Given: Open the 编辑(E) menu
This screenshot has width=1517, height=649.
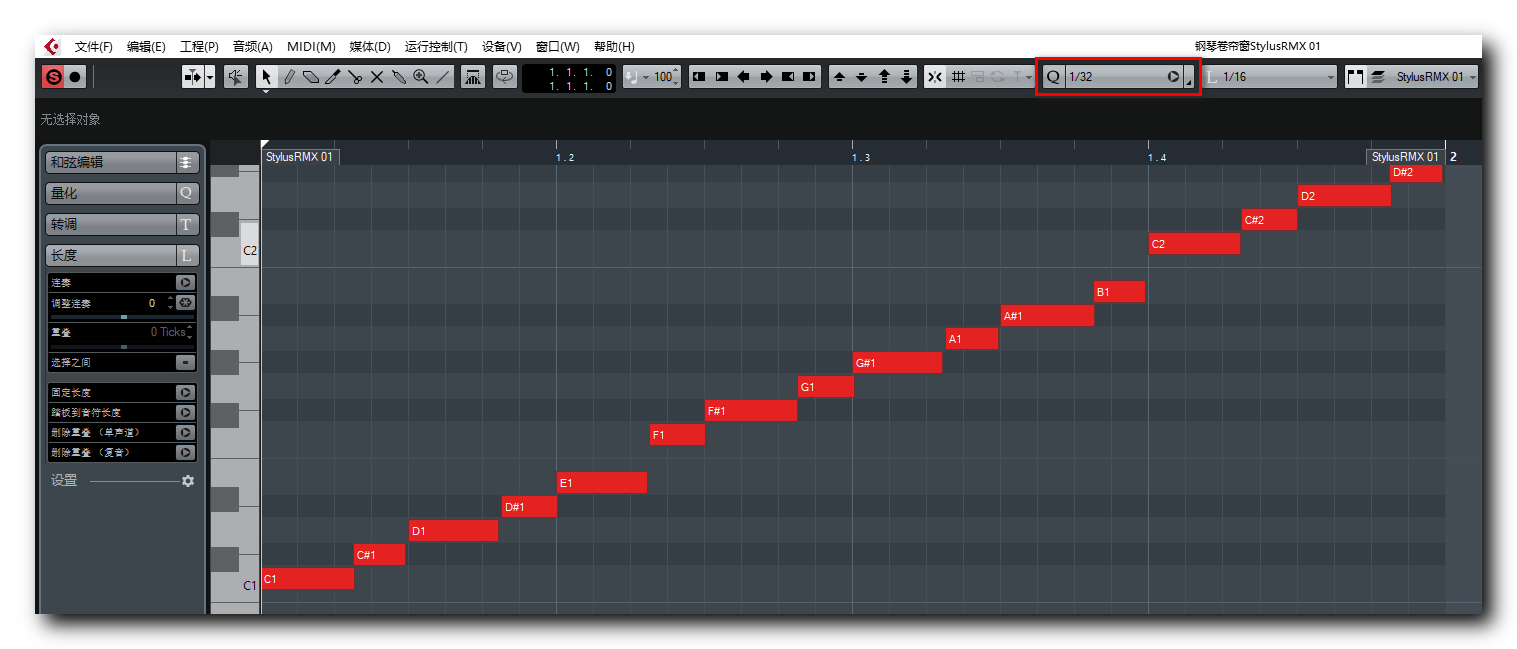Looking at the screenshot, I should point(146,46).
